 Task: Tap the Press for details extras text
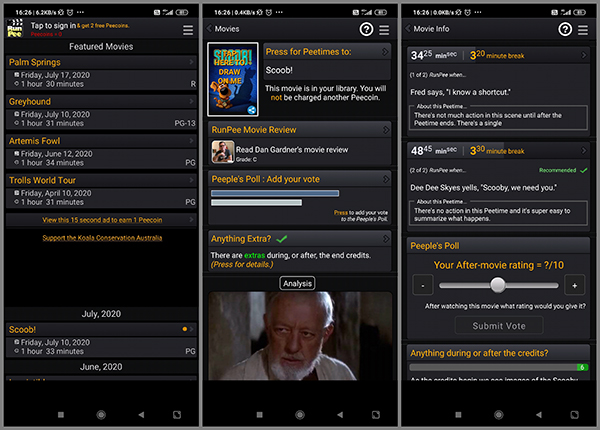242,265
